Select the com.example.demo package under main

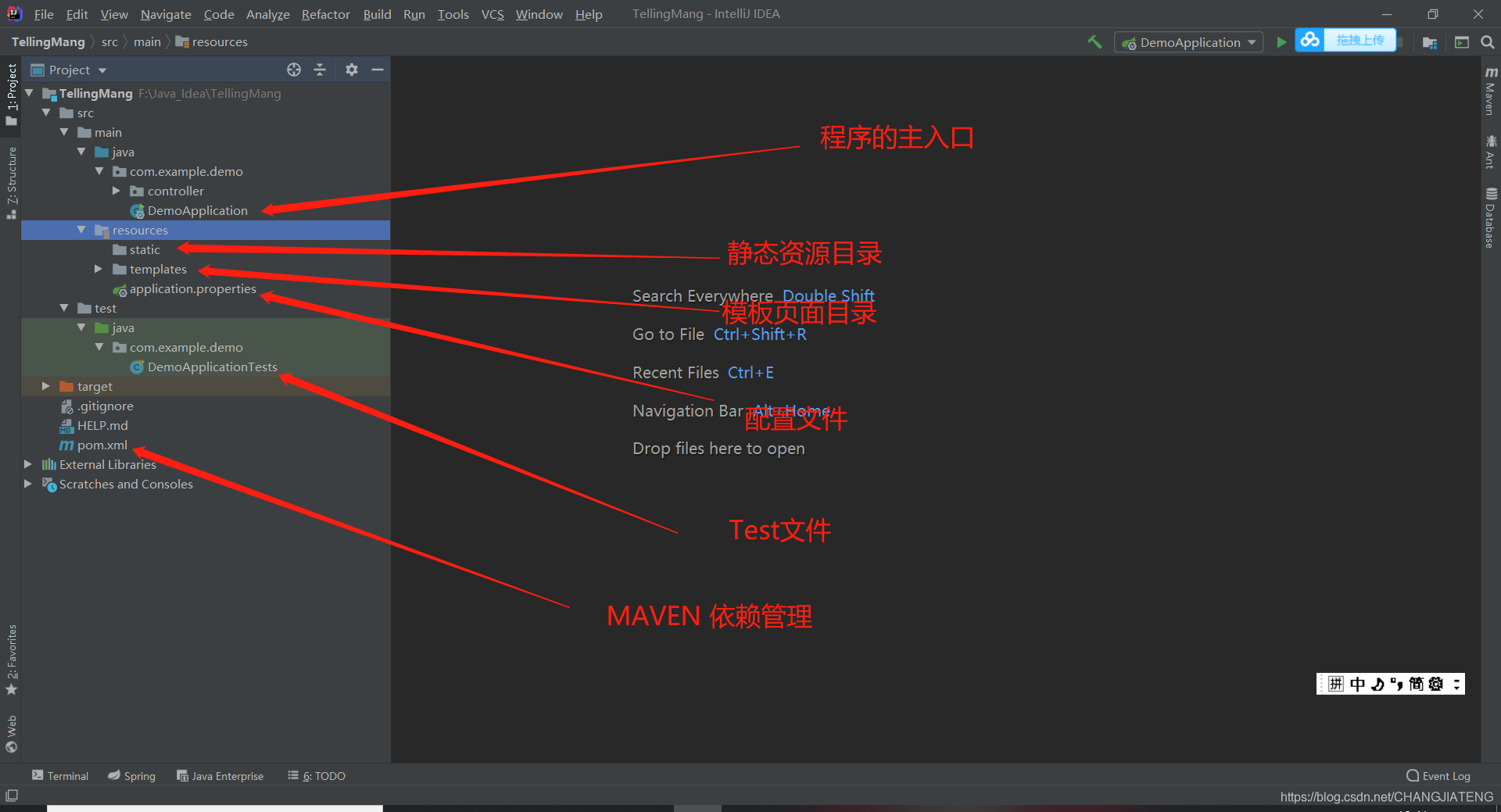coord(178,171)
